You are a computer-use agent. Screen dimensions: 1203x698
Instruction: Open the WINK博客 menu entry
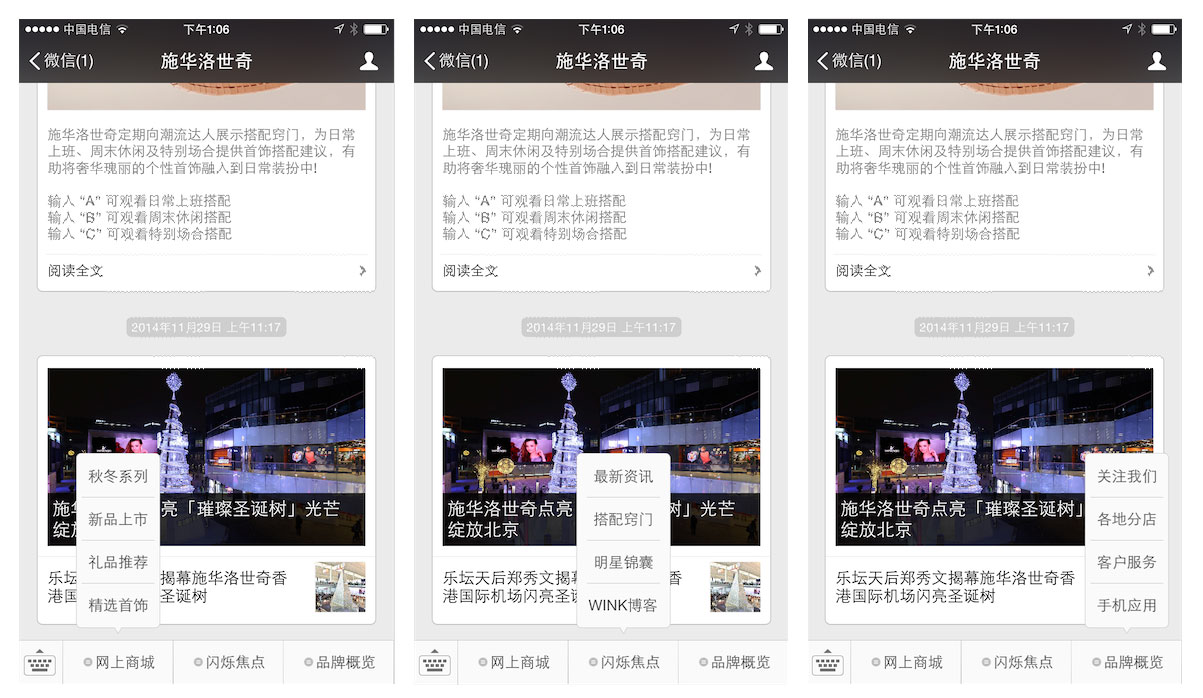623,605
